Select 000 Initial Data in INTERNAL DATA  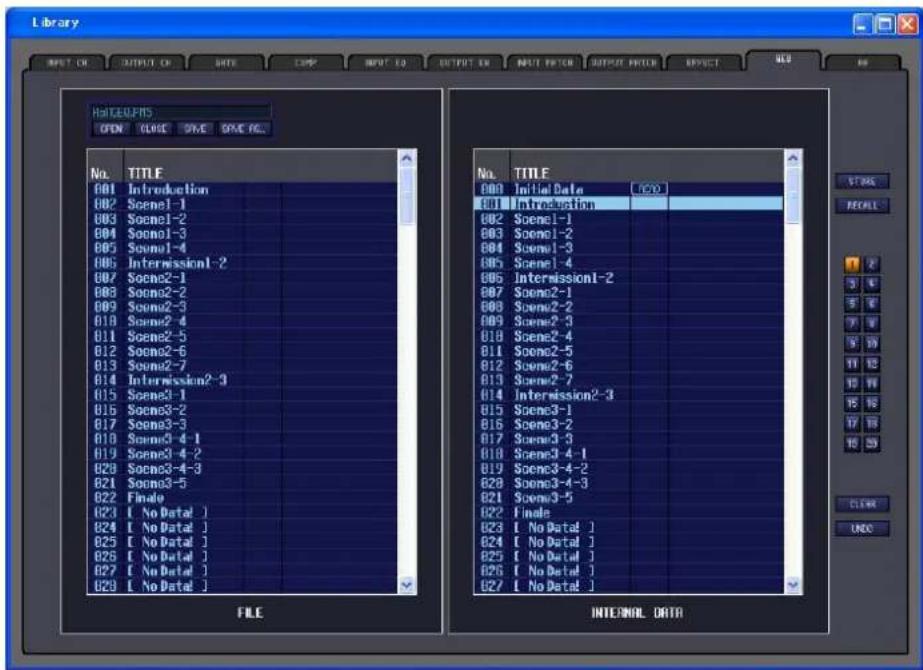pyautogui.click(x=629, y=190)
